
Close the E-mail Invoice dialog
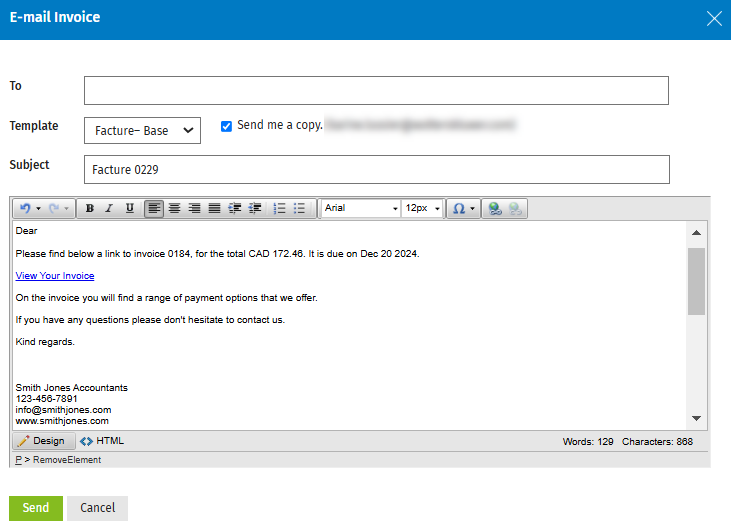pos(714,19)
